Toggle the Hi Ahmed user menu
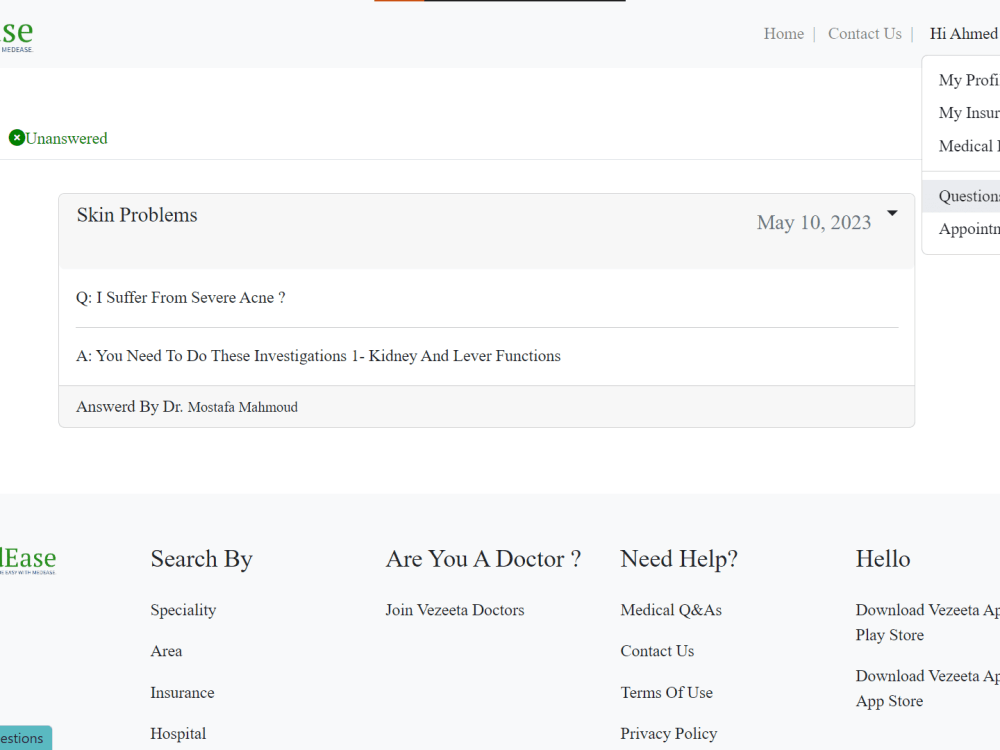 pyautogui.click(x=964, y=34)
